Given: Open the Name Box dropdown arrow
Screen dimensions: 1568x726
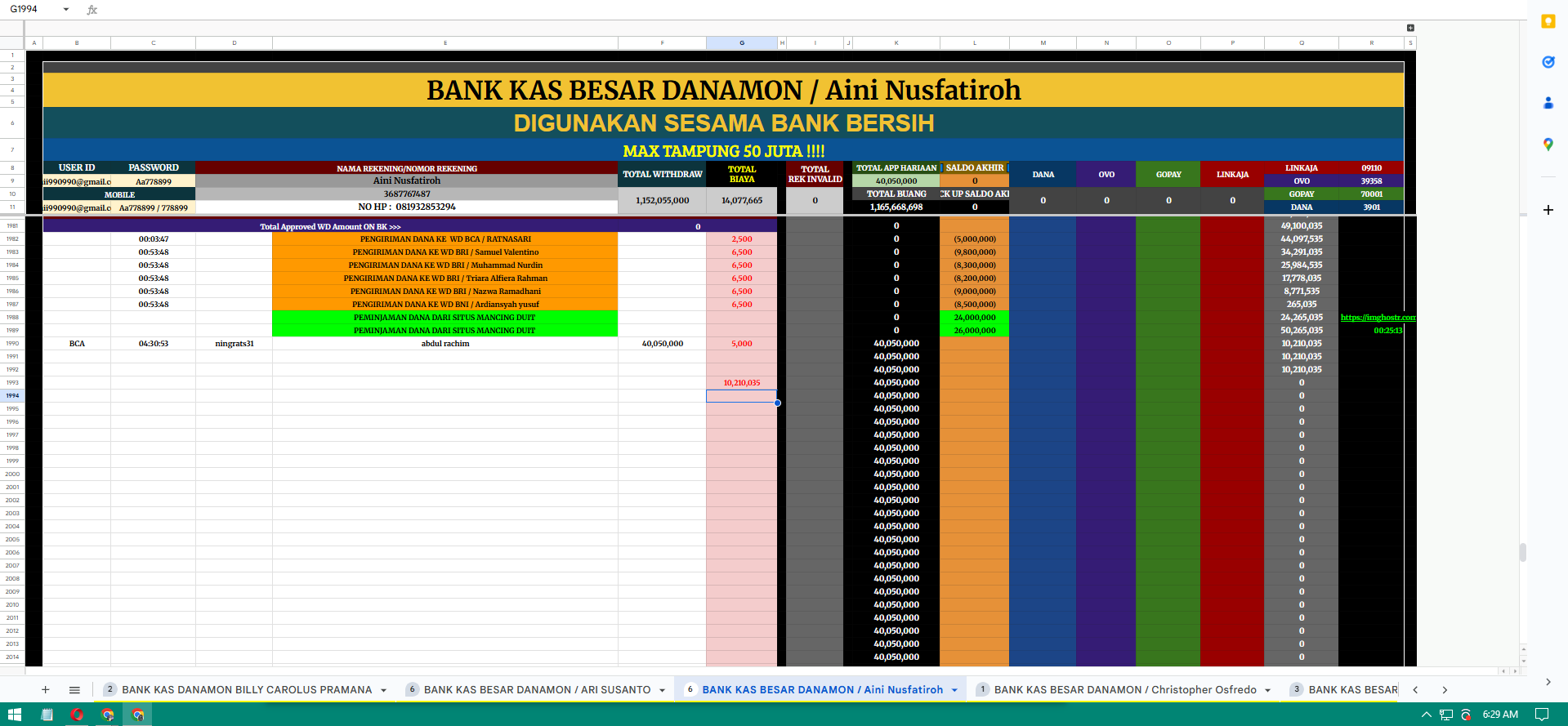Looking at the screenshot, I should (x=66, y=10).
